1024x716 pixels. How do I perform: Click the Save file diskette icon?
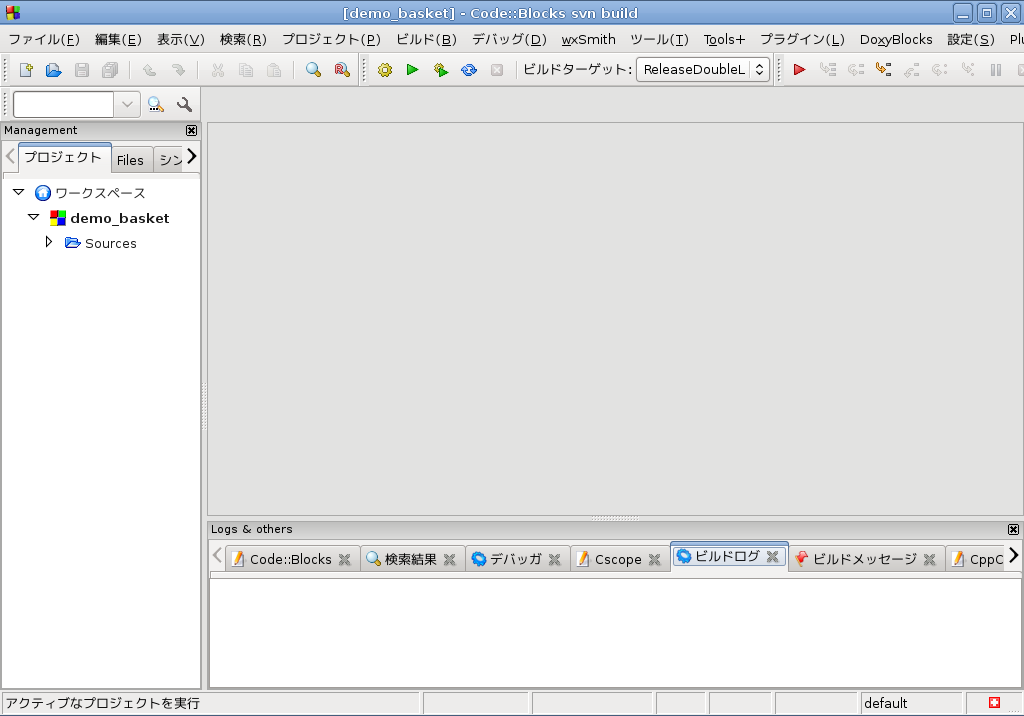pos(82,69)
